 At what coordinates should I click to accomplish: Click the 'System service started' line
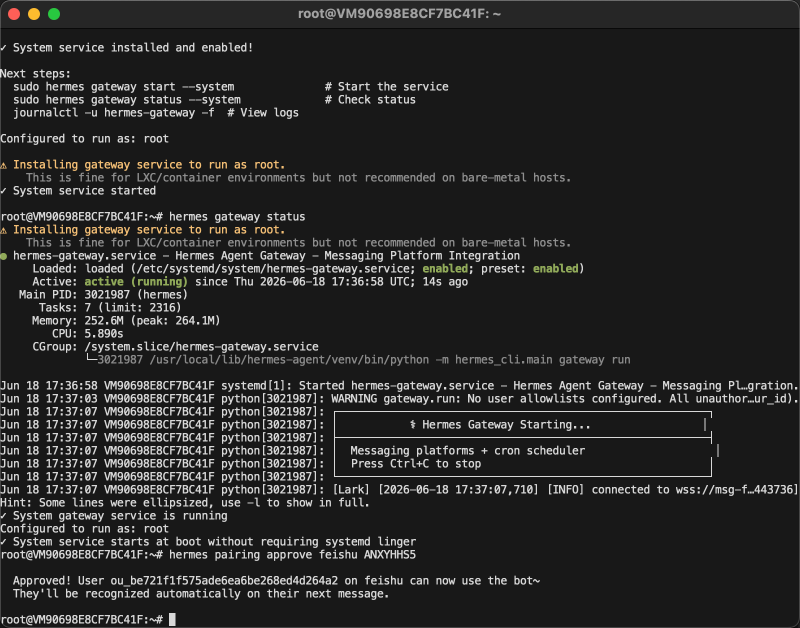pos(78,191)
